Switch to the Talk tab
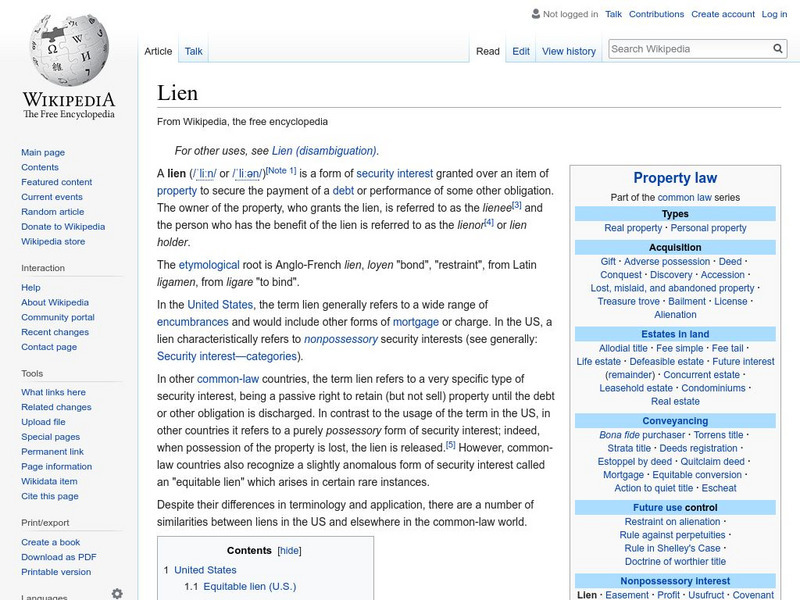Image resolution: width=800 pixels, height=600 pixels. tap(193, 51)
